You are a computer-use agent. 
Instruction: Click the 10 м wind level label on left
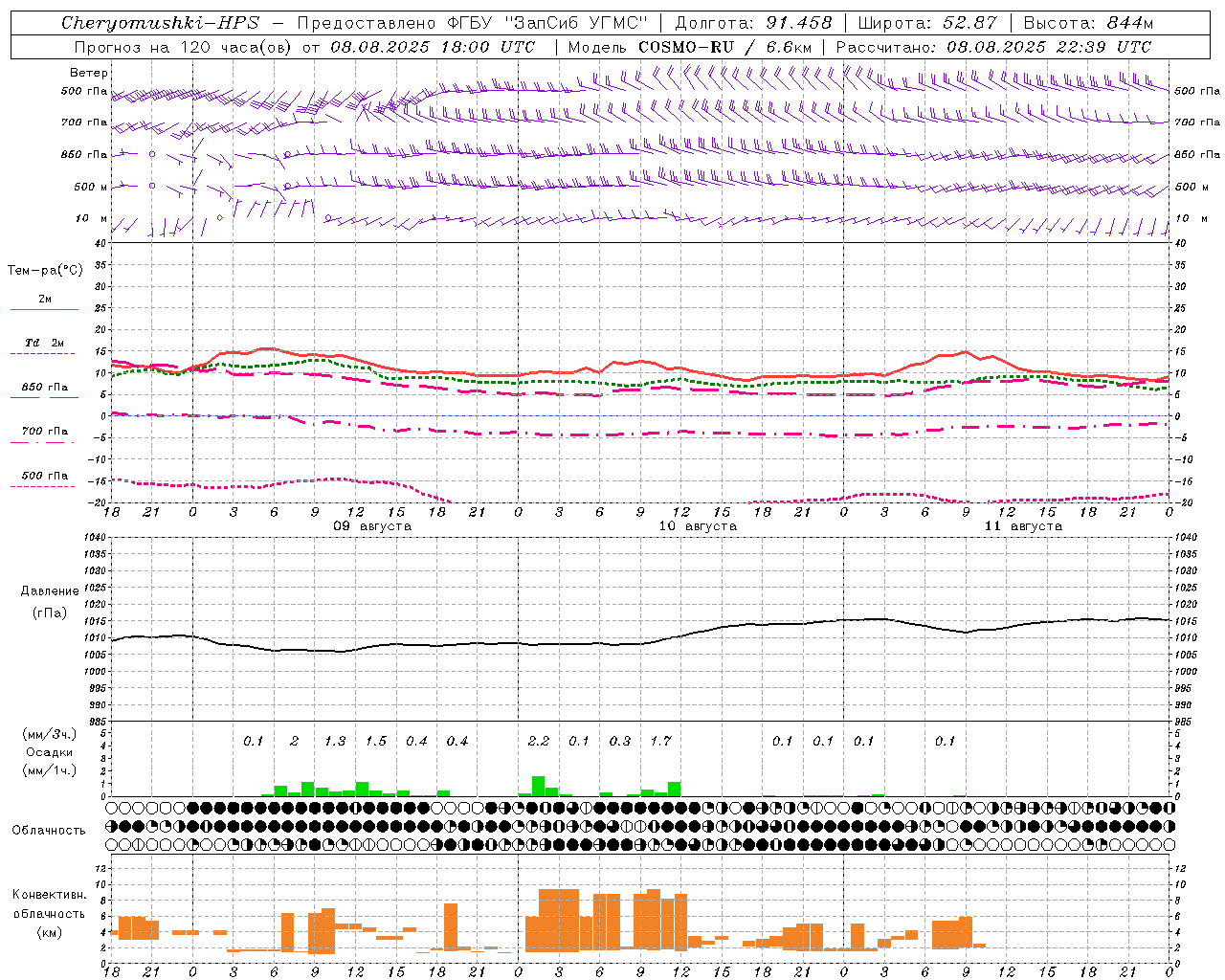tap(92, 218)
